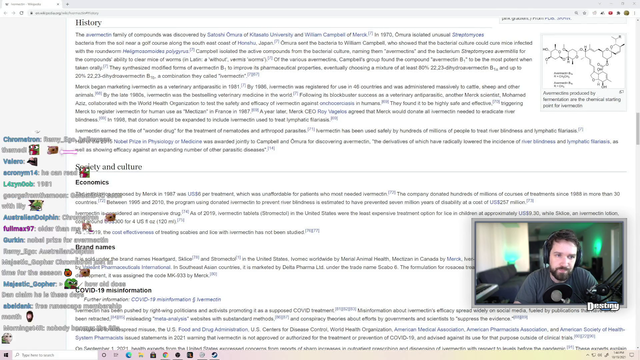Click the Brand names subheading

pos(95,247)
